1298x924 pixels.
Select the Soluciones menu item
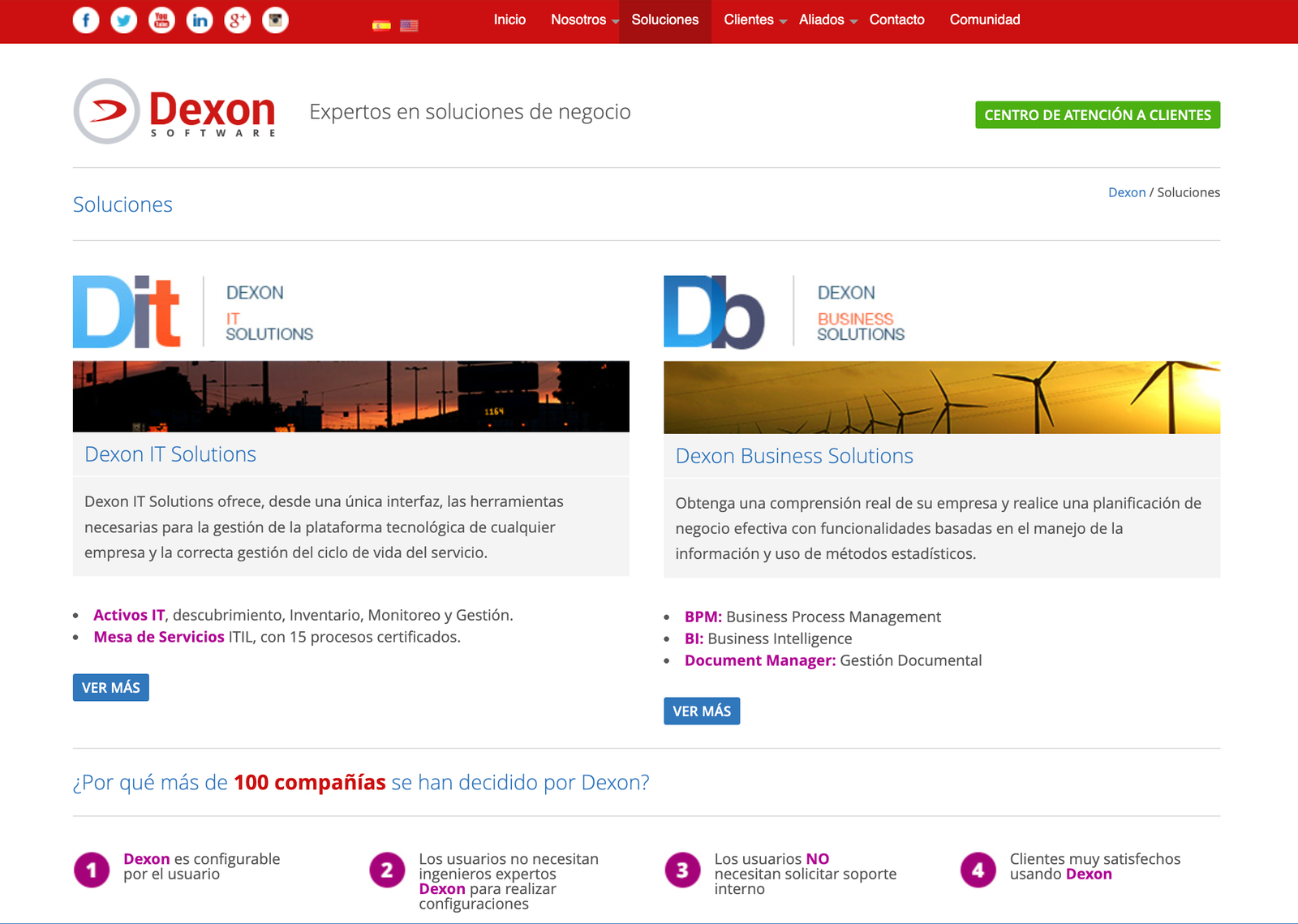coord(665,20)
